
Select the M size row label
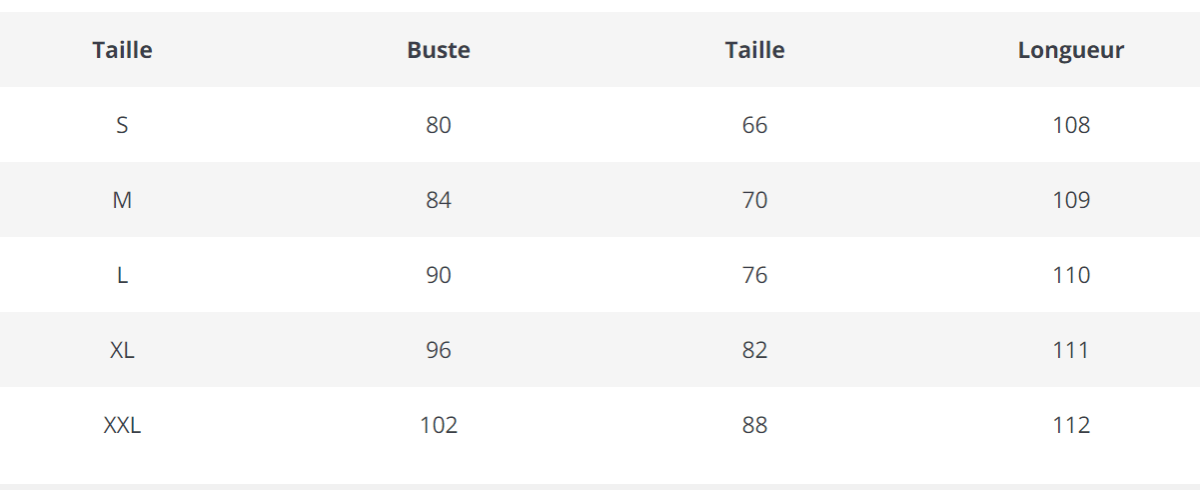(x=122, y=200)
